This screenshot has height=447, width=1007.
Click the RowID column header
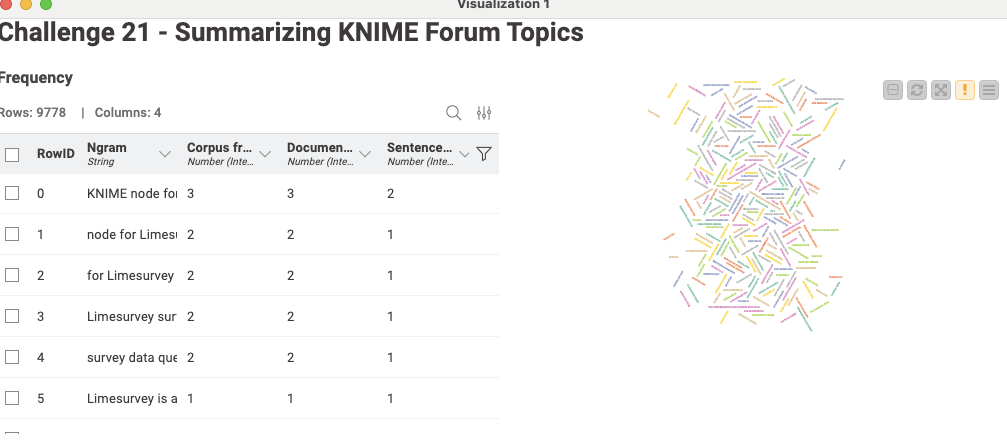(55, 154)
